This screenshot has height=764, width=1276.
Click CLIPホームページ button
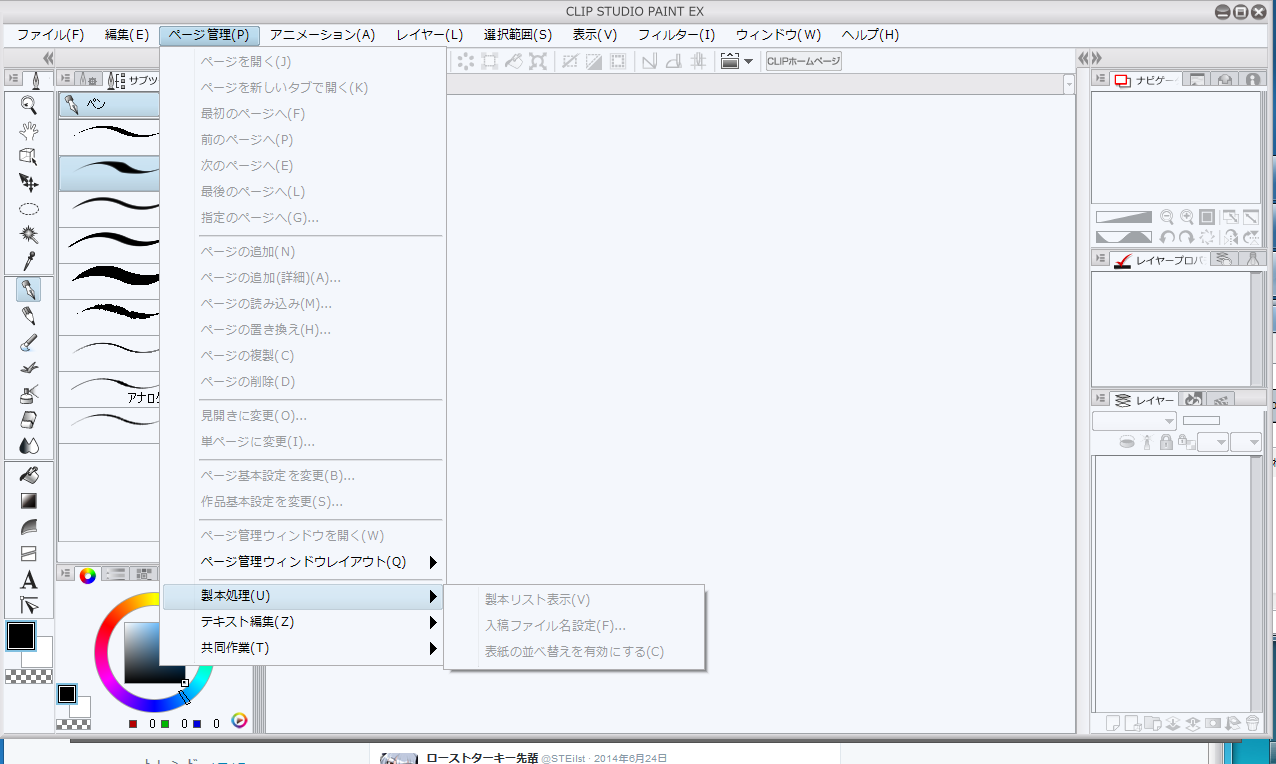803,61
